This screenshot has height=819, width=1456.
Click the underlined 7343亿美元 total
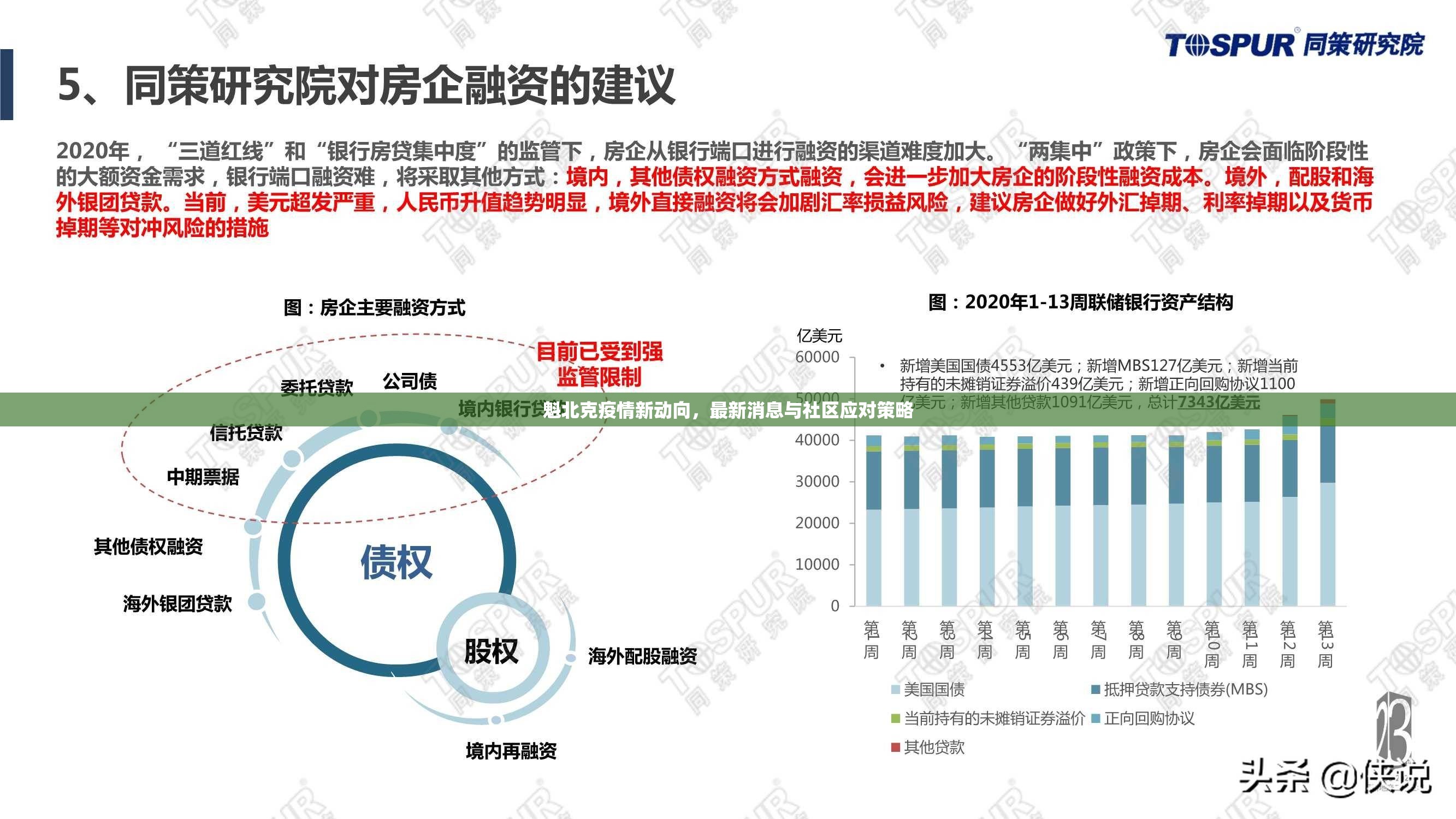click(1218, 402)
